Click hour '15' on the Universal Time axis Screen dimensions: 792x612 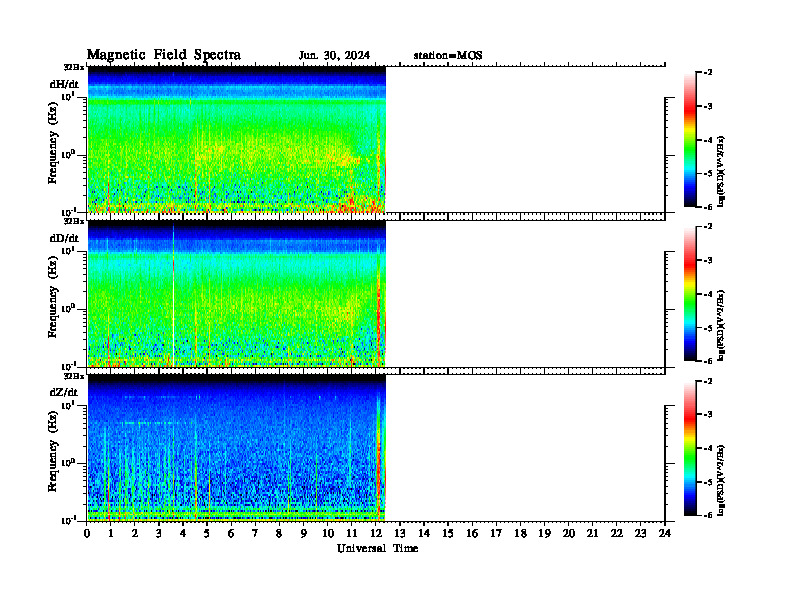(448, 534)
